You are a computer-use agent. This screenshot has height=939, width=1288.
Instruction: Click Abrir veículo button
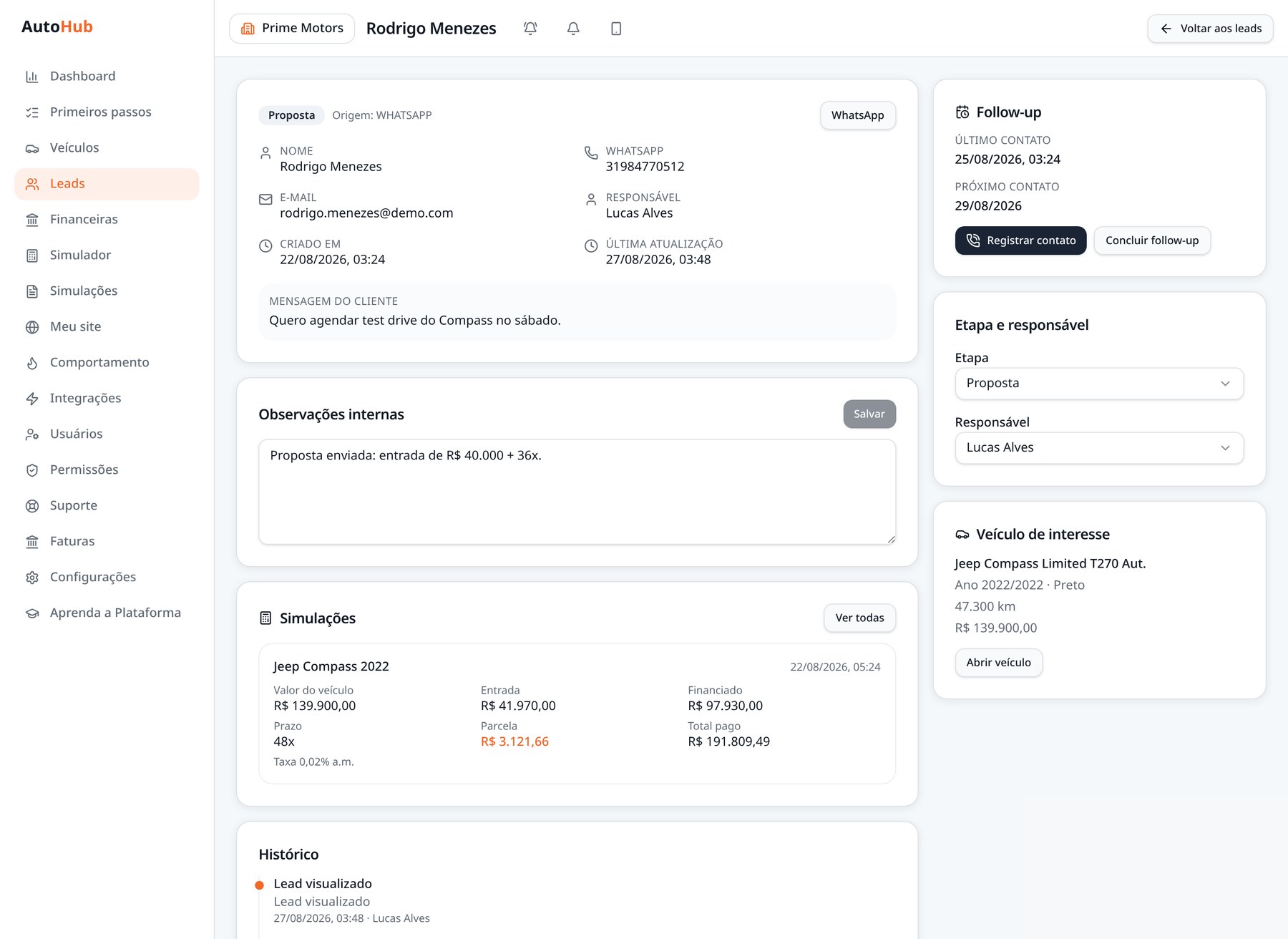[998, 663]
